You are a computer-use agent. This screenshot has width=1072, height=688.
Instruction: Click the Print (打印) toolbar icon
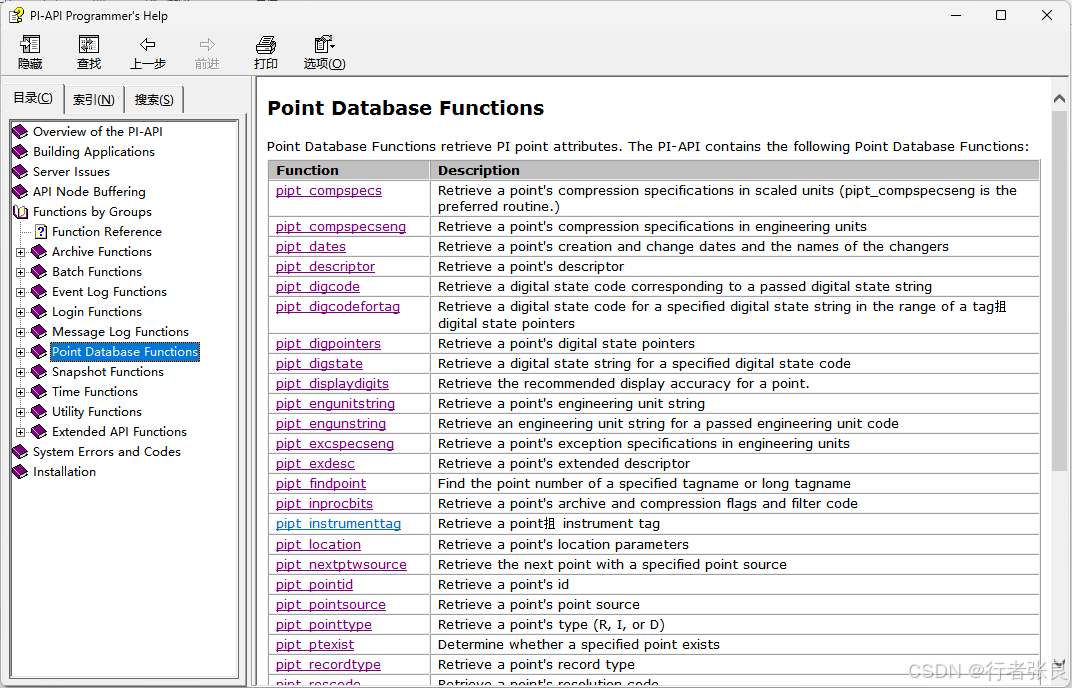[265, 45]
